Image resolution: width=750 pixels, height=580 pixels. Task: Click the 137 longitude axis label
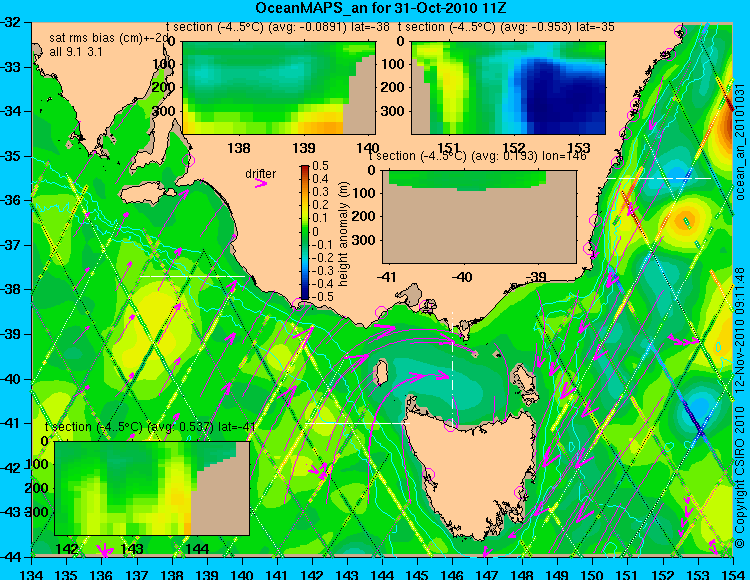point(137,573)
